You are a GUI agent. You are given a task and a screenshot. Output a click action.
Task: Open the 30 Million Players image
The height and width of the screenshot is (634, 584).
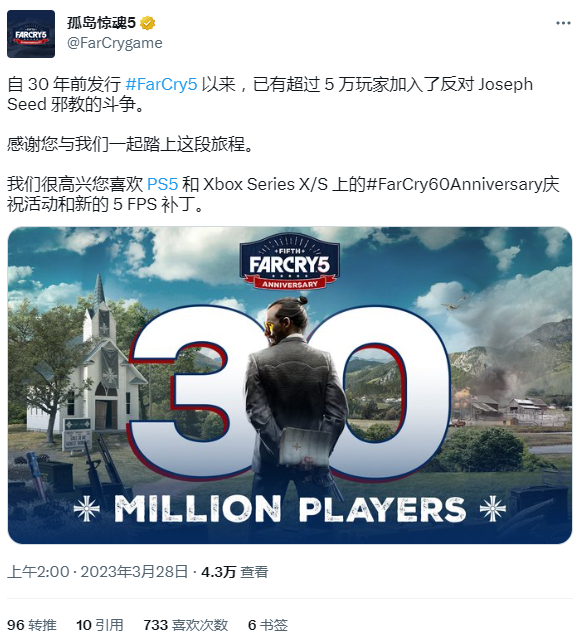[290, 385]
